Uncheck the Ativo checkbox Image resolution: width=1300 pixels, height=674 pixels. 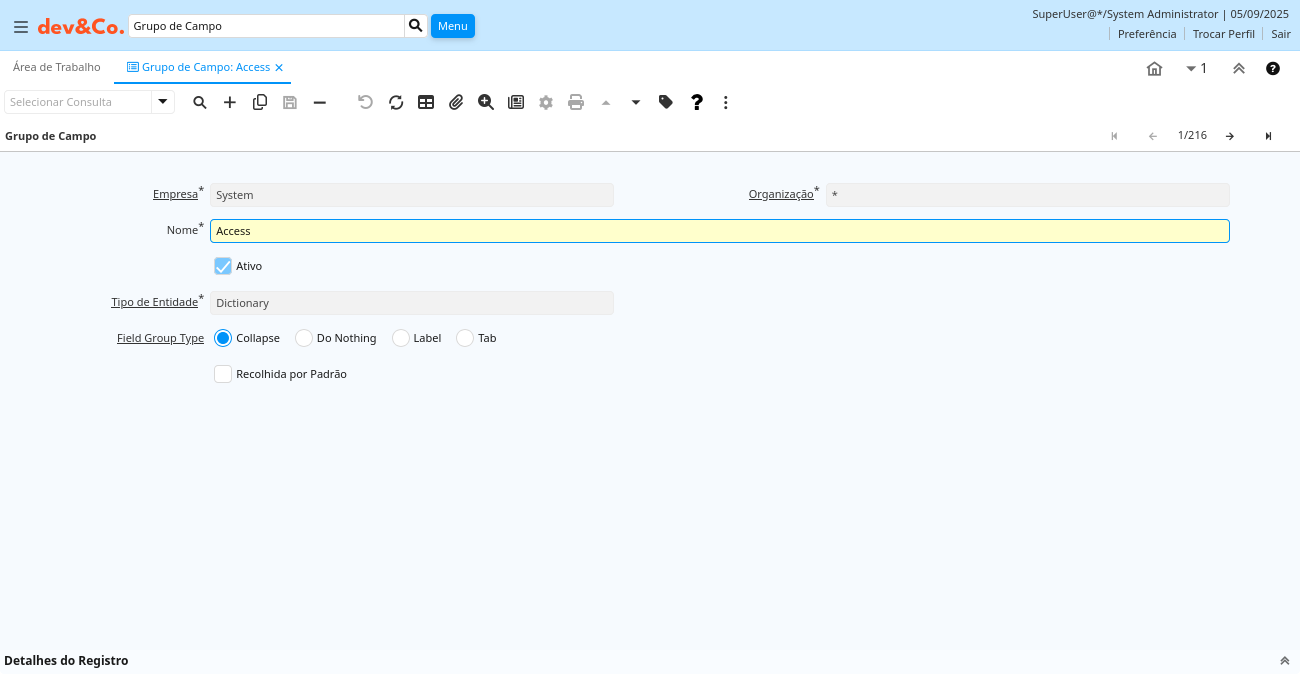223,266
